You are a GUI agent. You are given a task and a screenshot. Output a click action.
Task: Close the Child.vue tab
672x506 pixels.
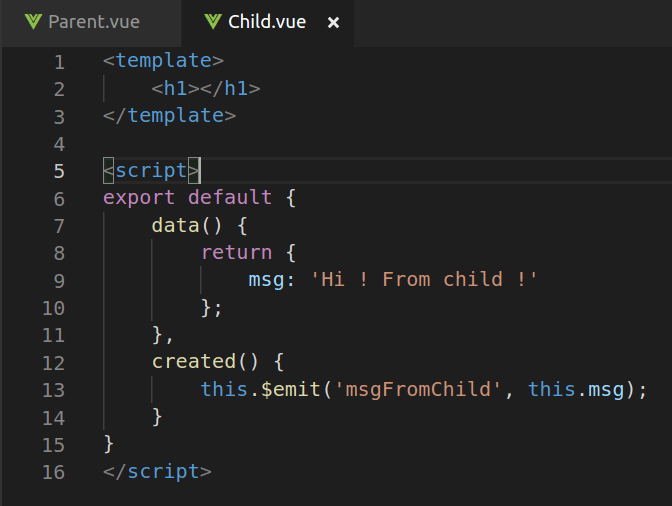333,22
